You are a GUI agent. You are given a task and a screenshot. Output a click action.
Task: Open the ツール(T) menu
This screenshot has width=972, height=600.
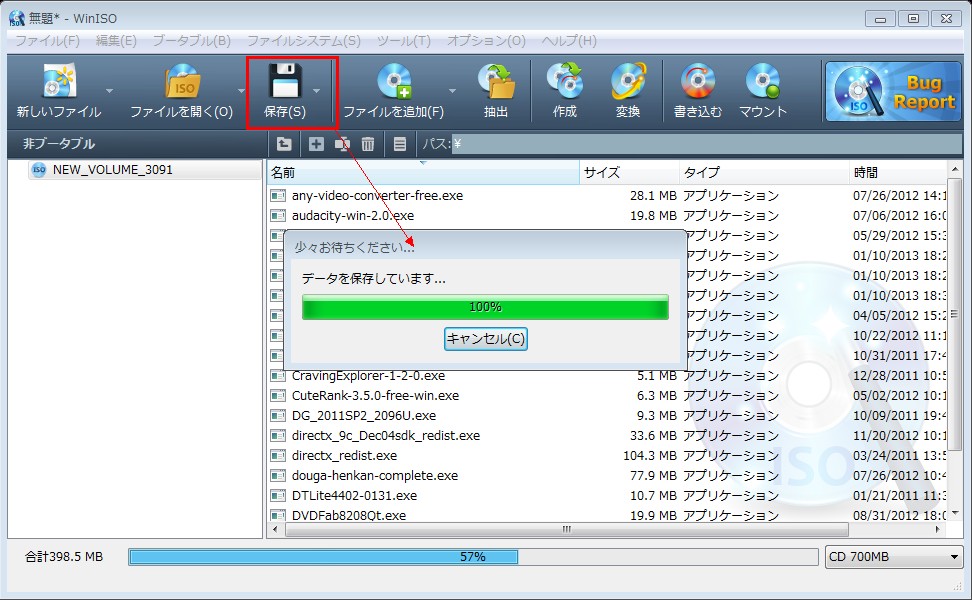404,41
